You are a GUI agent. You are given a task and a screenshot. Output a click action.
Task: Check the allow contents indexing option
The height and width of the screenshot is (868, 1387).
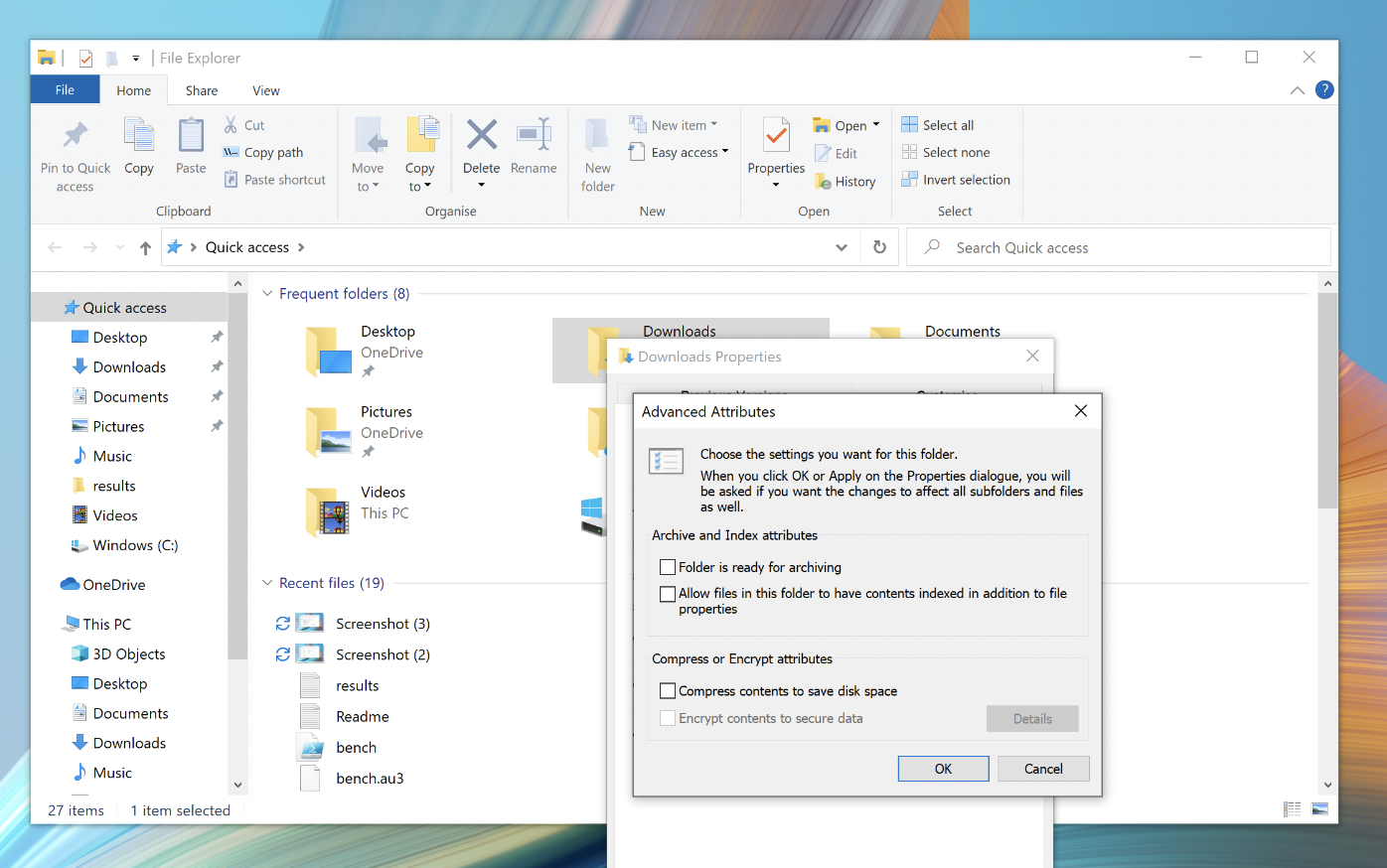point(667,594)
